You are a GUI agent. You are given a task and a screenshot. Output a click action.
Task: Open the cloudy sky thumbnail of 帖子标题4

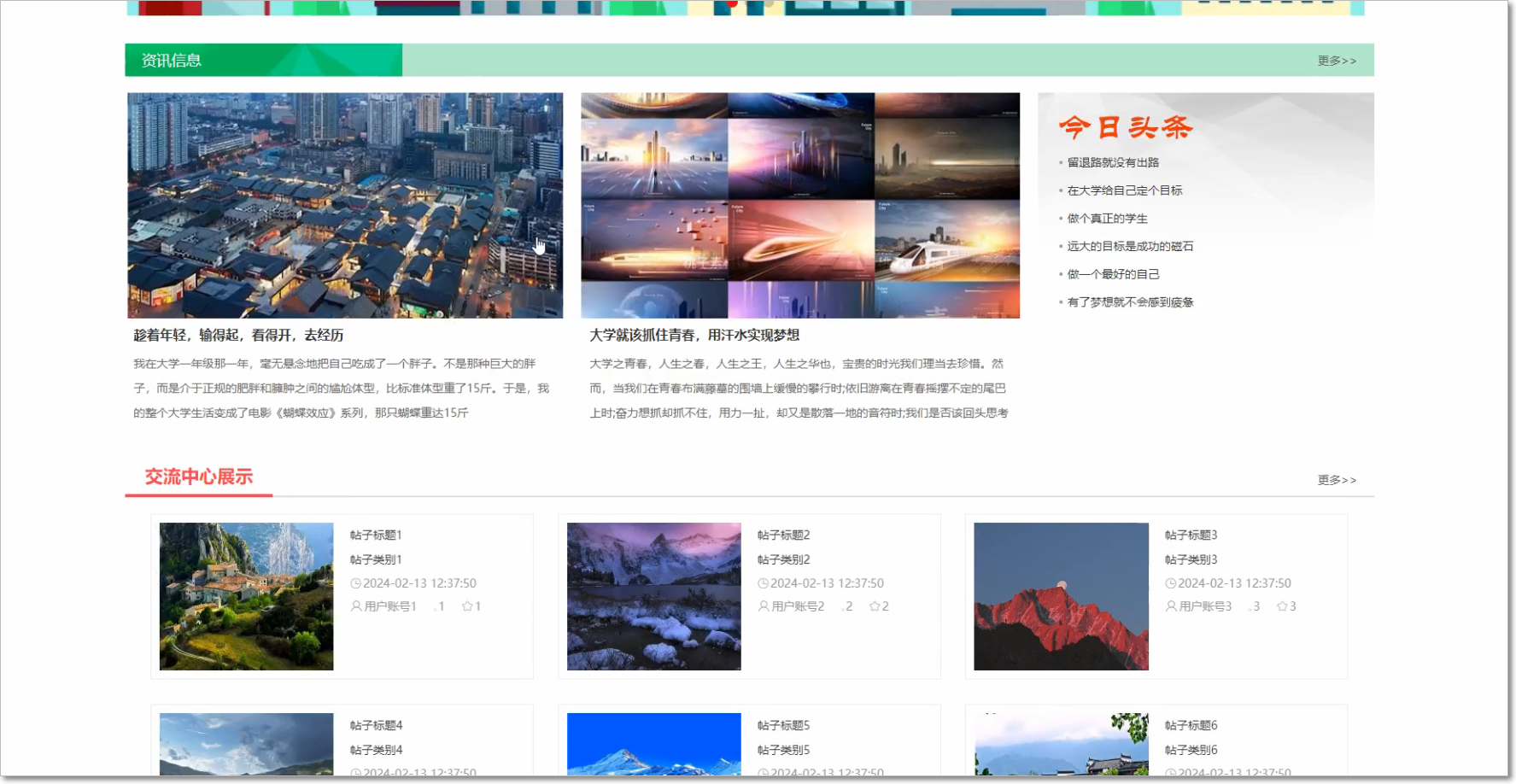(247, 744)
